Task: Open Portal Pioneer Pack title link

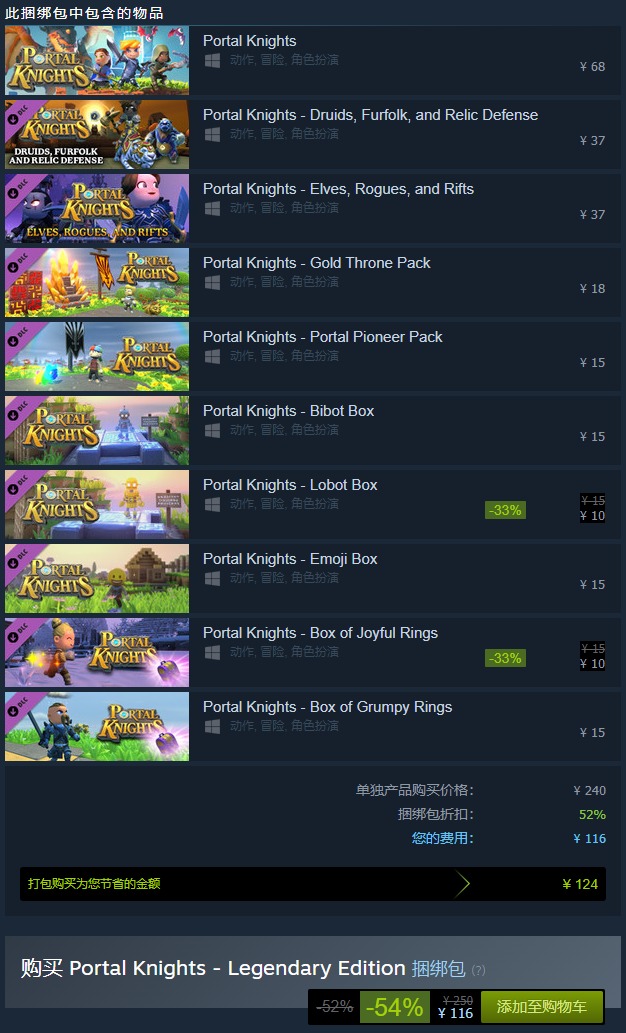Action: pos(322,337)
